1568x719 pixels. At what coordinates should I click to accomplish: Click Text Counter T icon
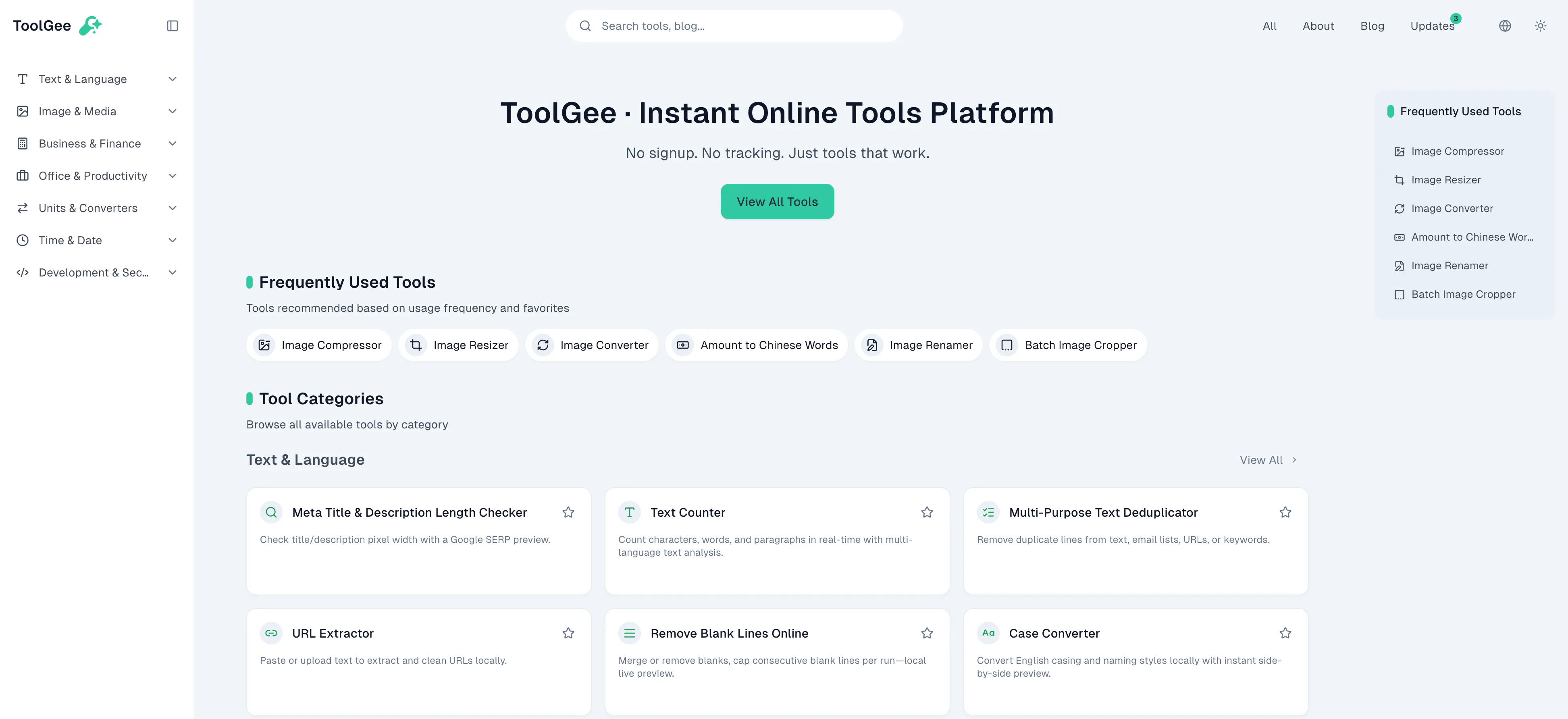pyautogui.click(x=629, y=513)
